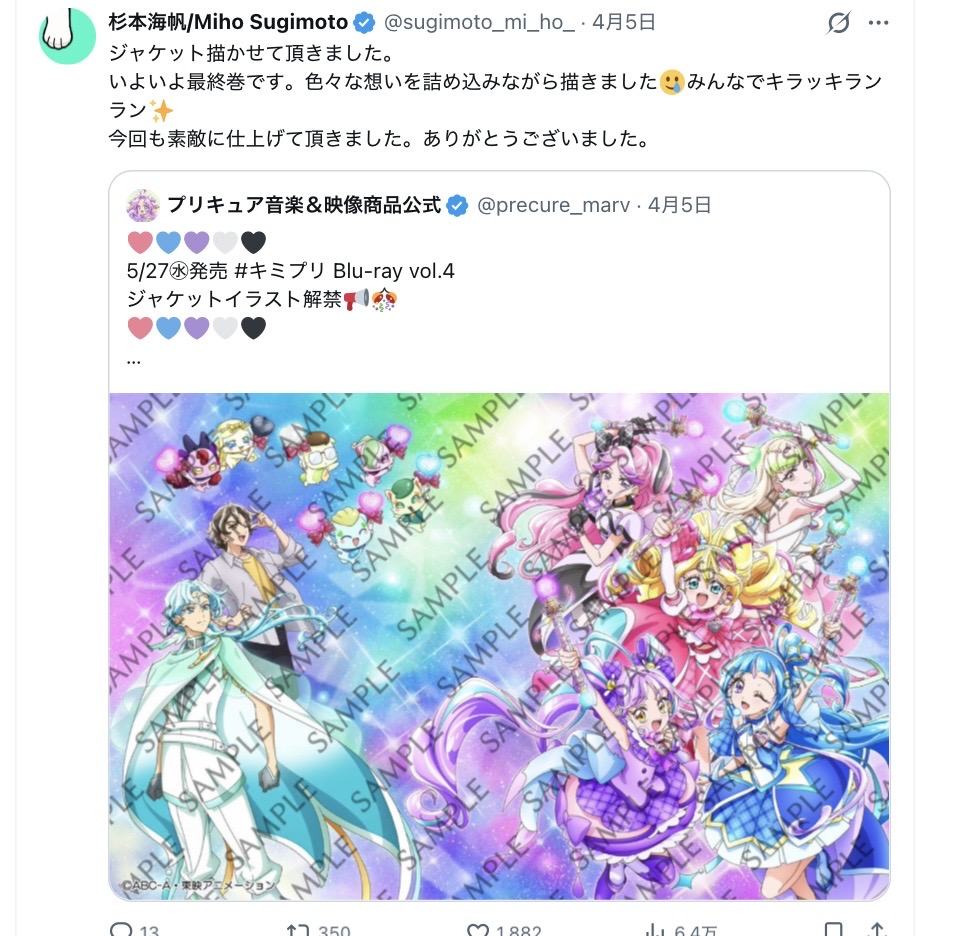Image resolution: width=968 pixels, height=936 pixels.
Task: Open the Blu-ray jacket illustration image
Action: tap(499, 646)
